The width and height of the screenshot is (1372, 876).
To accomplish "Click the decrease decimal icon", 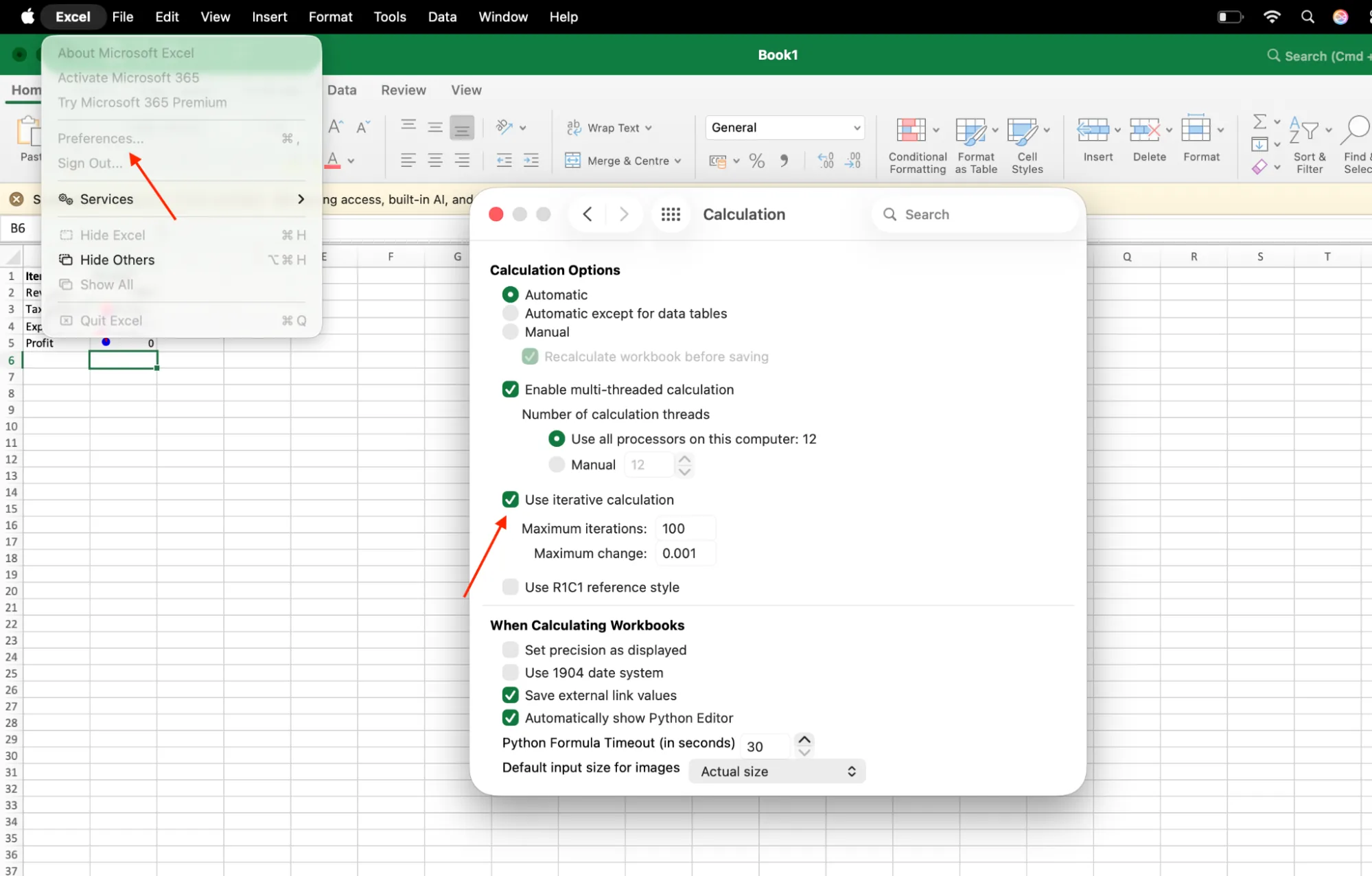I will pos(853,161).
